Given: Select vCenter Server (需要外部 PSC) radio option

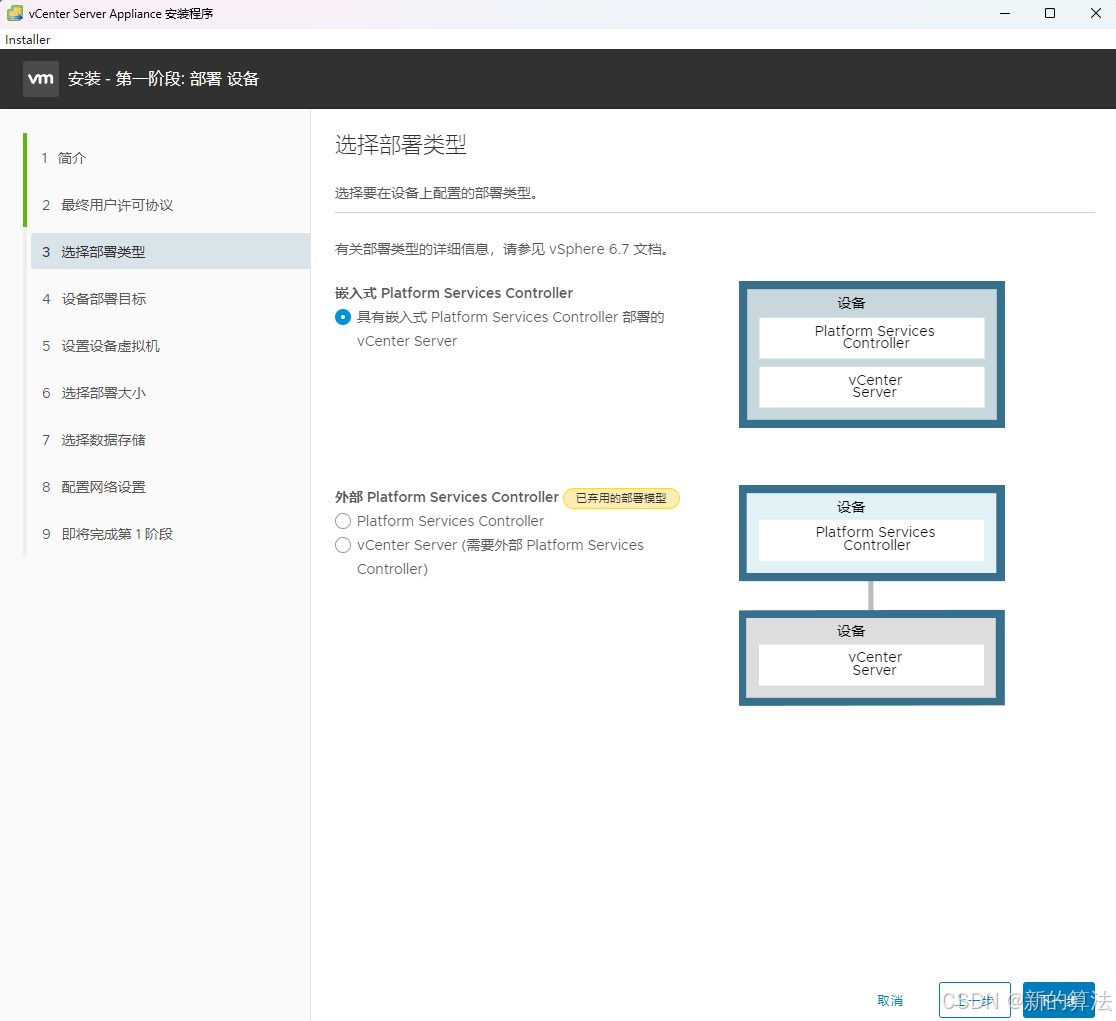Looking at the screenshot, I should pyautogui.click(x=343, y=546).
